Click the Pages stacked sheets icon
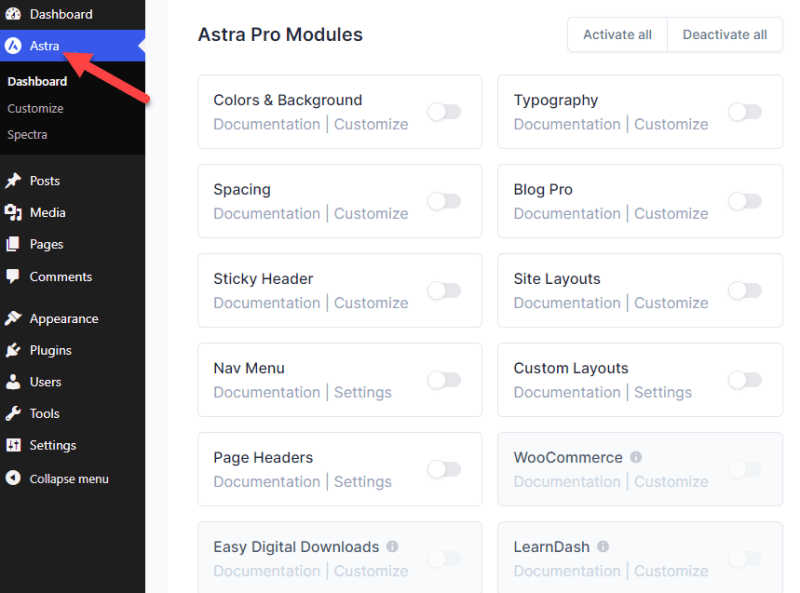 coord(13,244)
